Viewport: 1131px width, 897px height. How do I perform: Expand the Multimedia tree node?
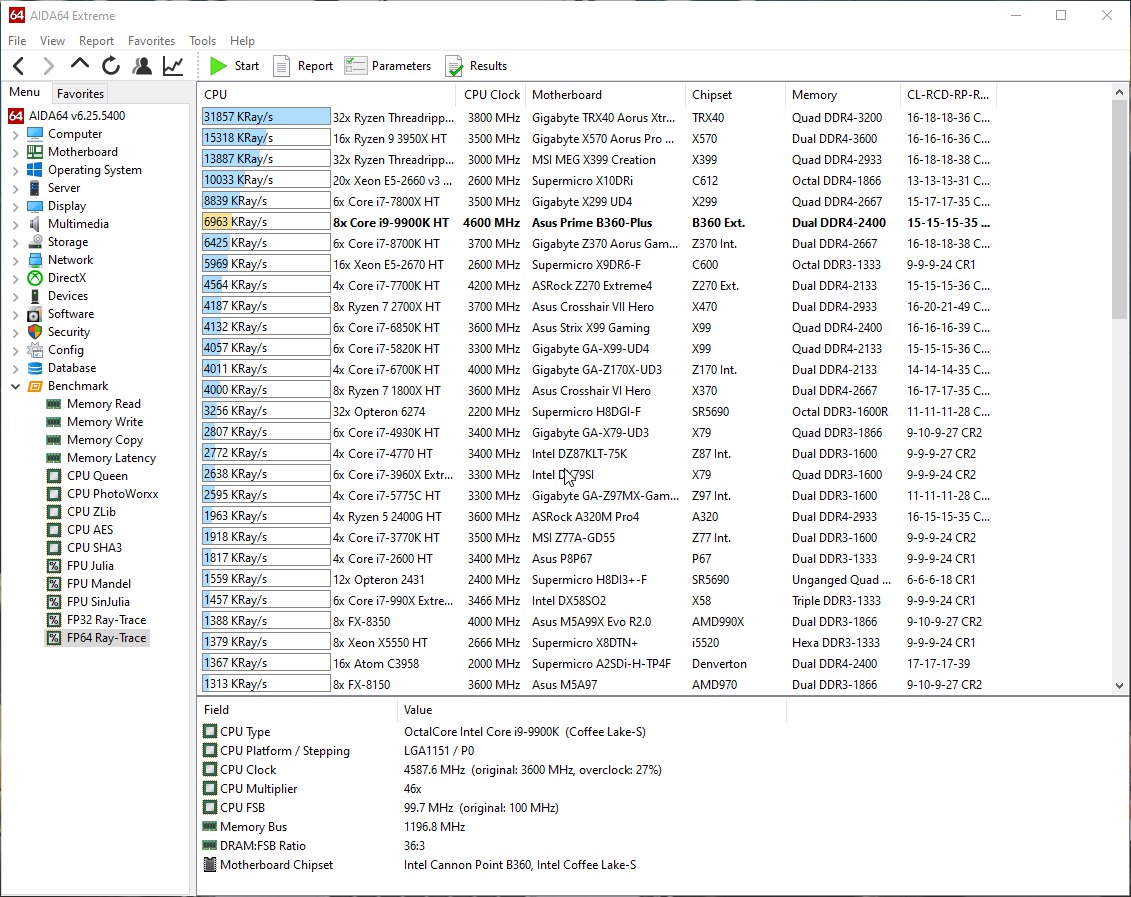[16, 224]
